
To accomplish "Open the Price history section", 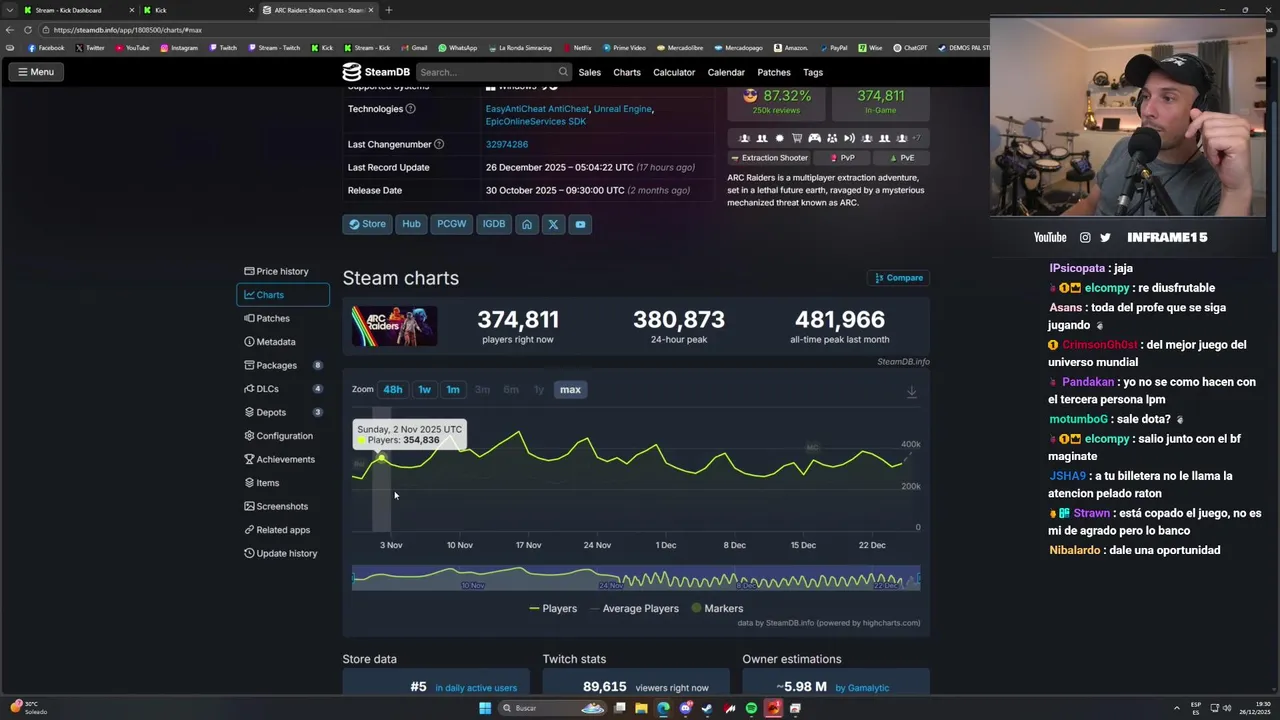I will click(283, 271).
